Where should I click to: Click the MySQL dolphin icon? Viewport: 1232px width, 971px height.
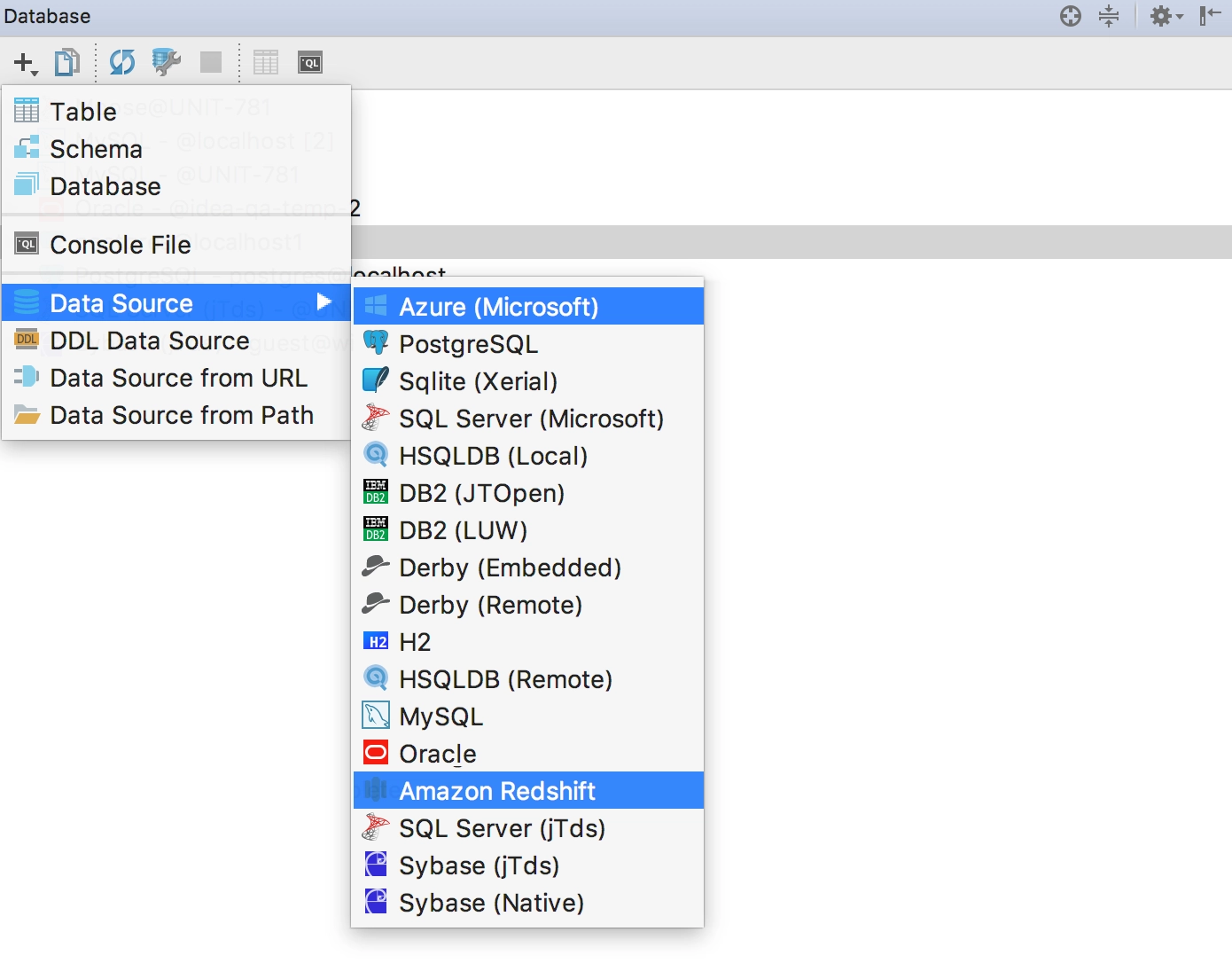376,716
